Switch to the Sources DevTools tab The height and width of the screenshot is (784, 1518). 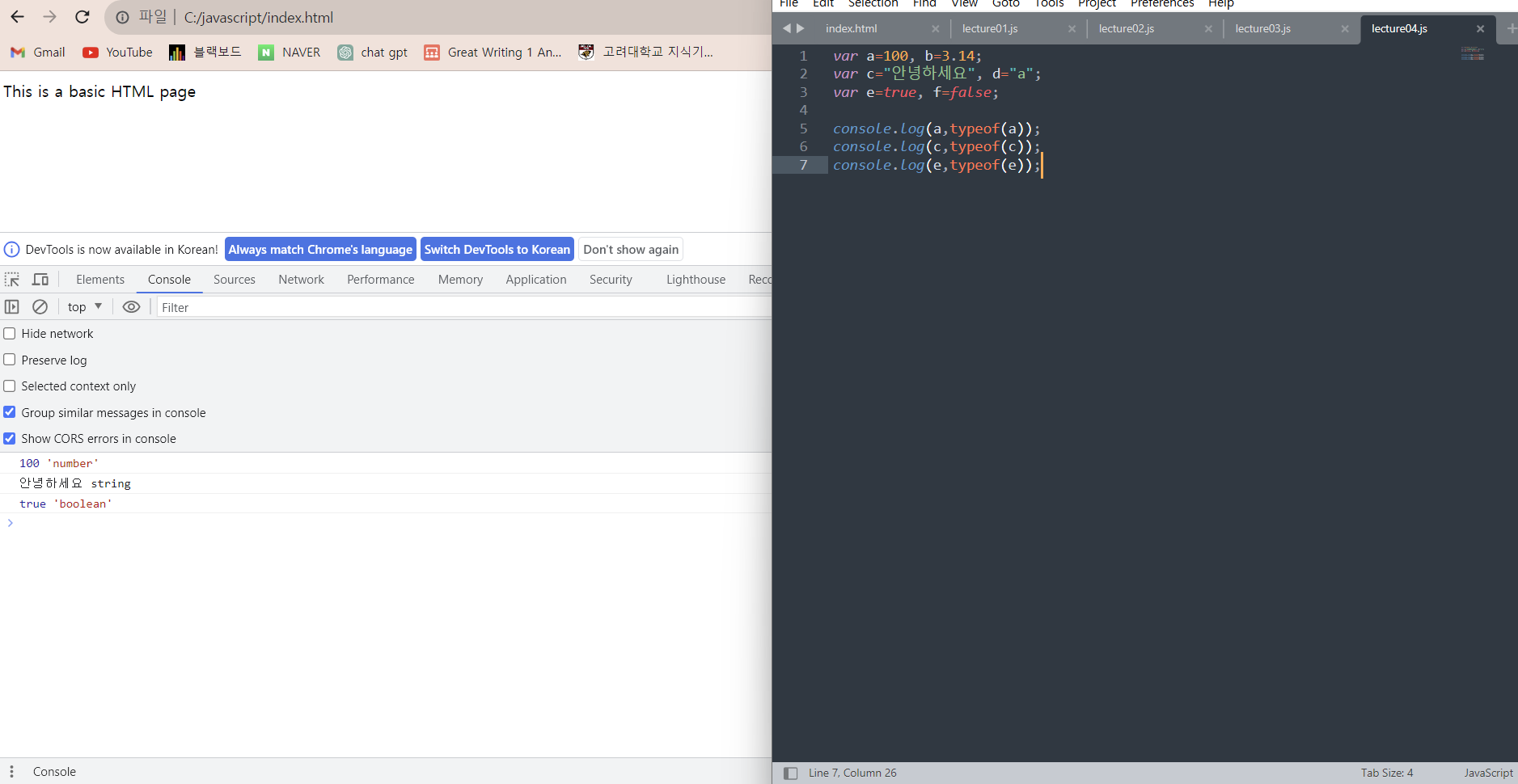click(235, 280)
